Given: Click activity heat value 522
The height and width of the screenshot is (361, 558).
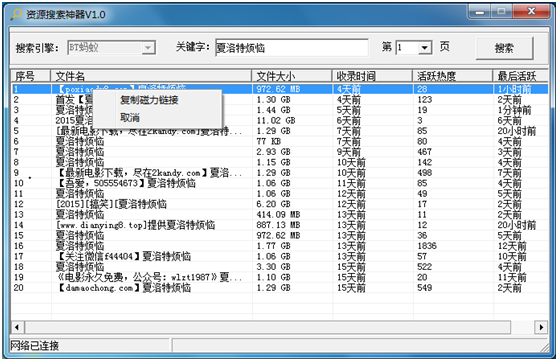Looking at the screenshot, I should pos(425,267).
